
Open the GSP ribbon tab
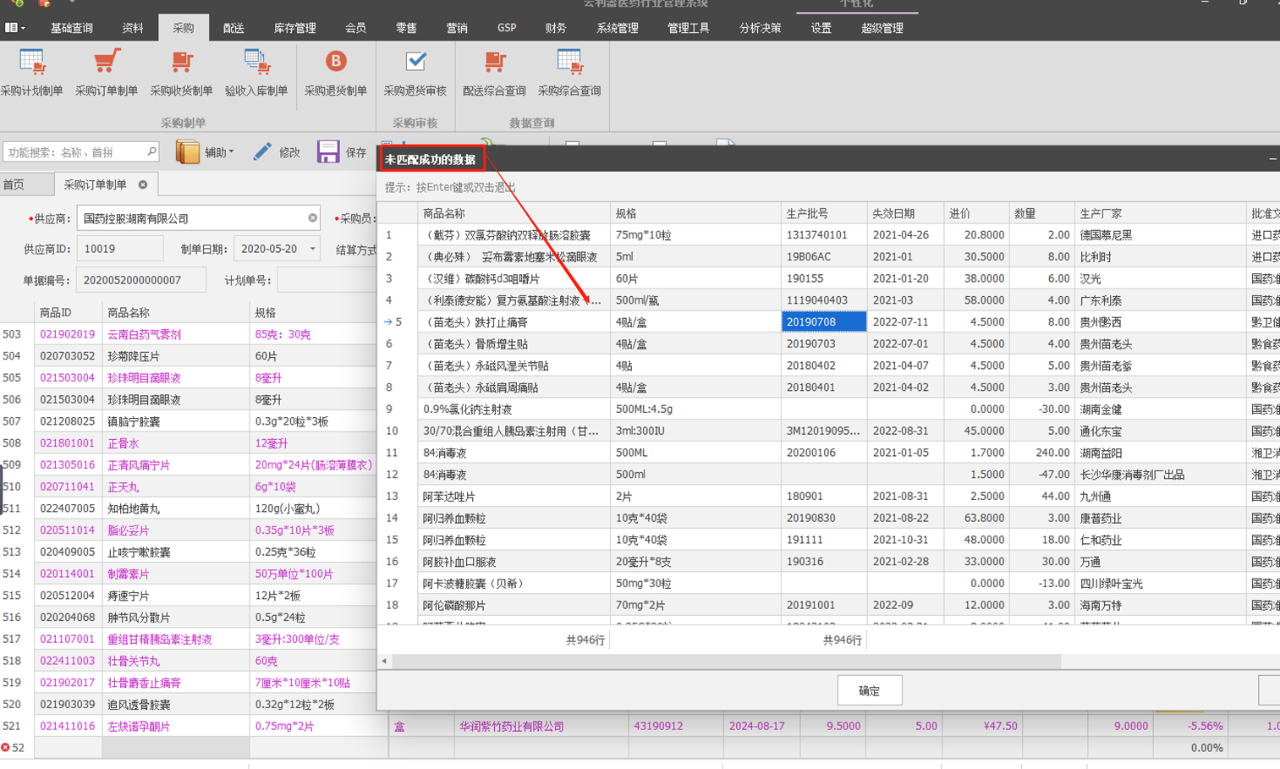[x=507, y=28]
